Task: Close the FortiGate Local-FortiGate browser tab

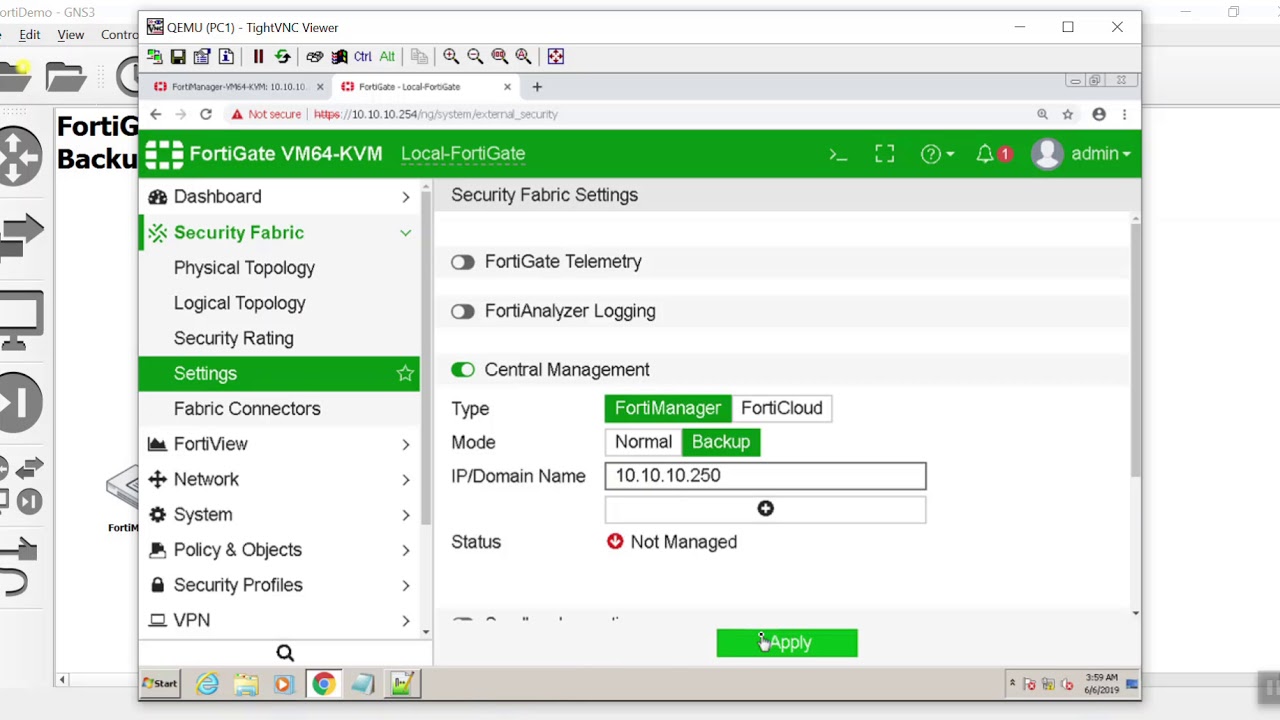Action: click(507, 87)
